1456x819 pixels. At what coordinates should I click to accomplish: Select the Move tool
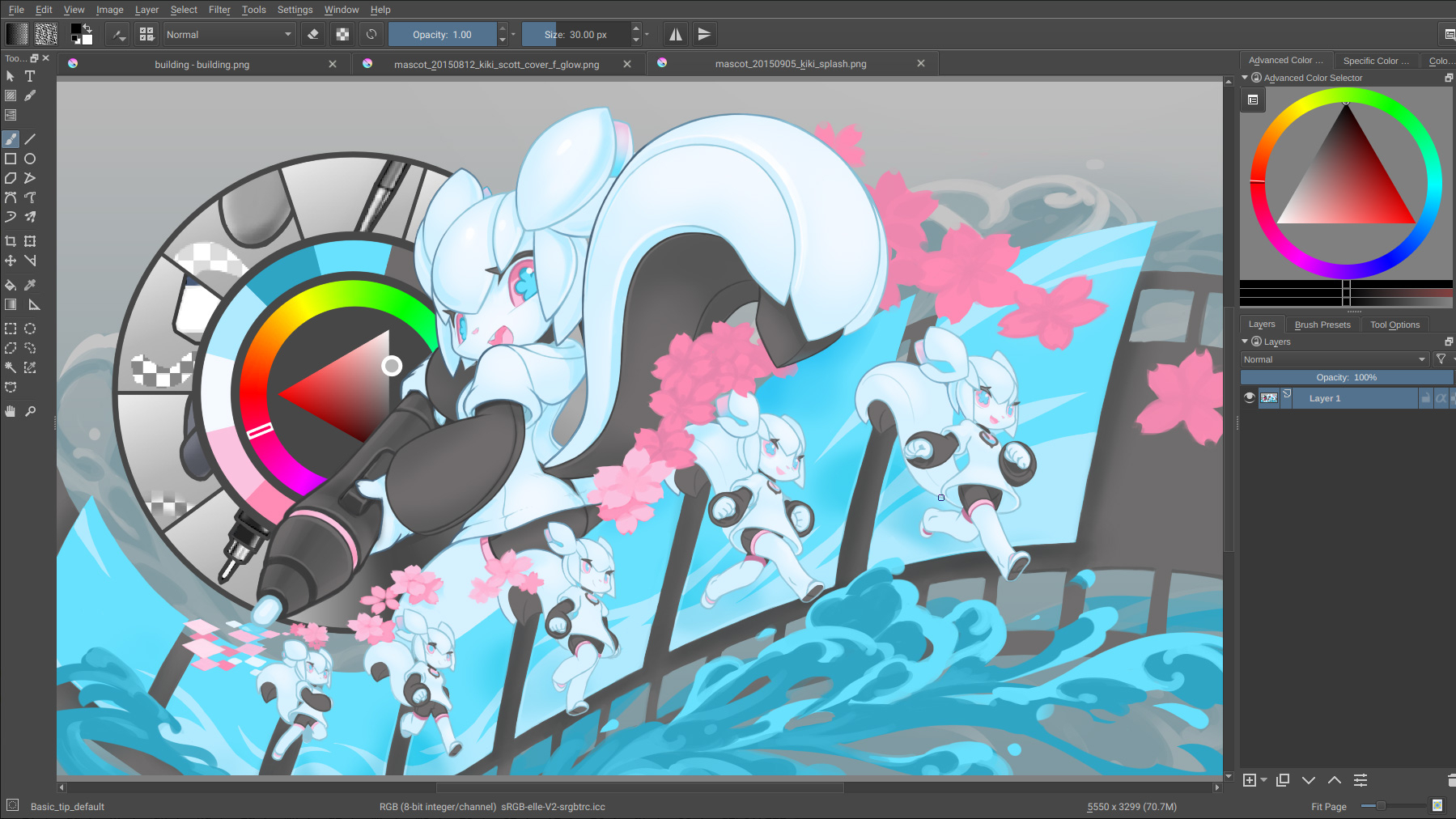coord(11,261)
